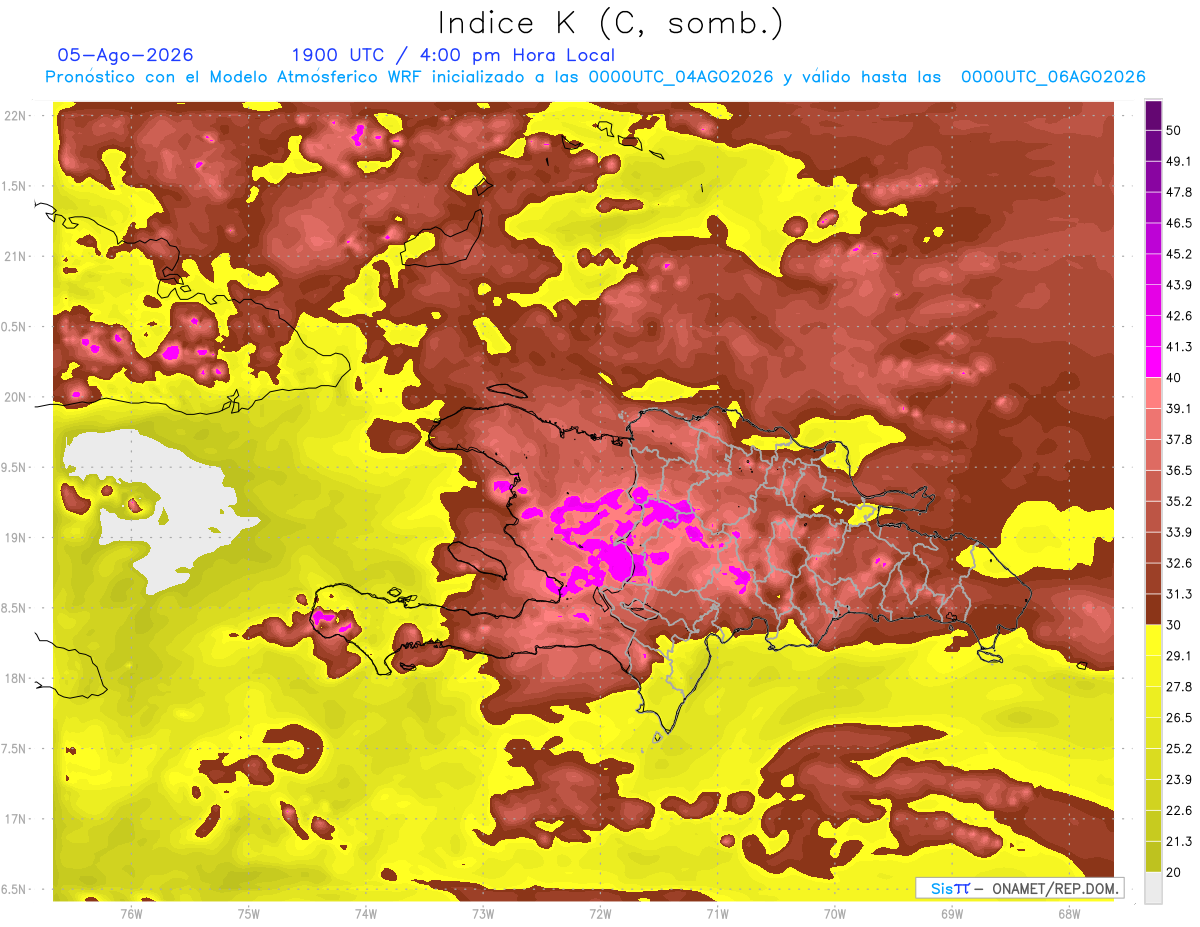Click the legend value "27.8"

(1178, 687)
